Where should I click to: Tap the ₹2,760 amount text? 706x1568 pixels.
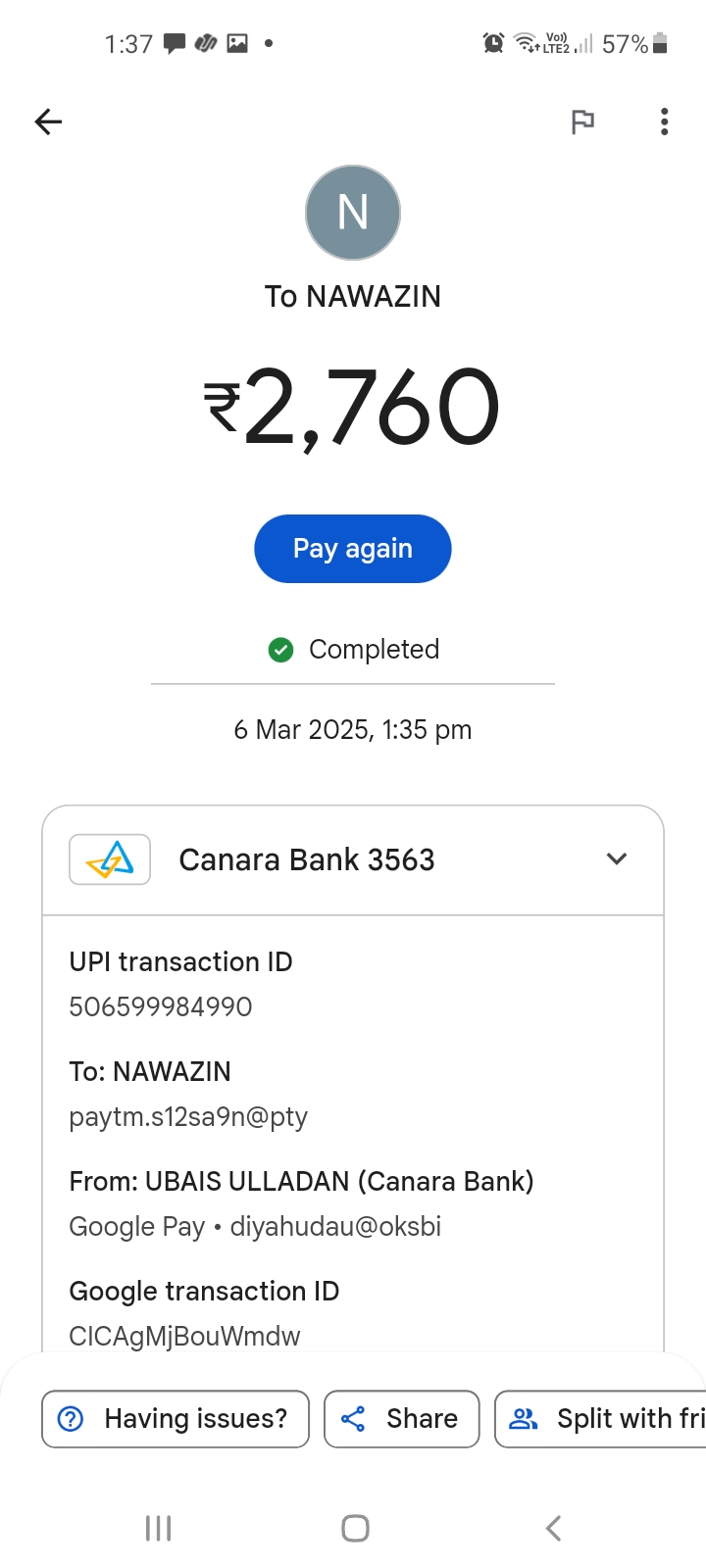pyautogui.click(x=353, y=407)
